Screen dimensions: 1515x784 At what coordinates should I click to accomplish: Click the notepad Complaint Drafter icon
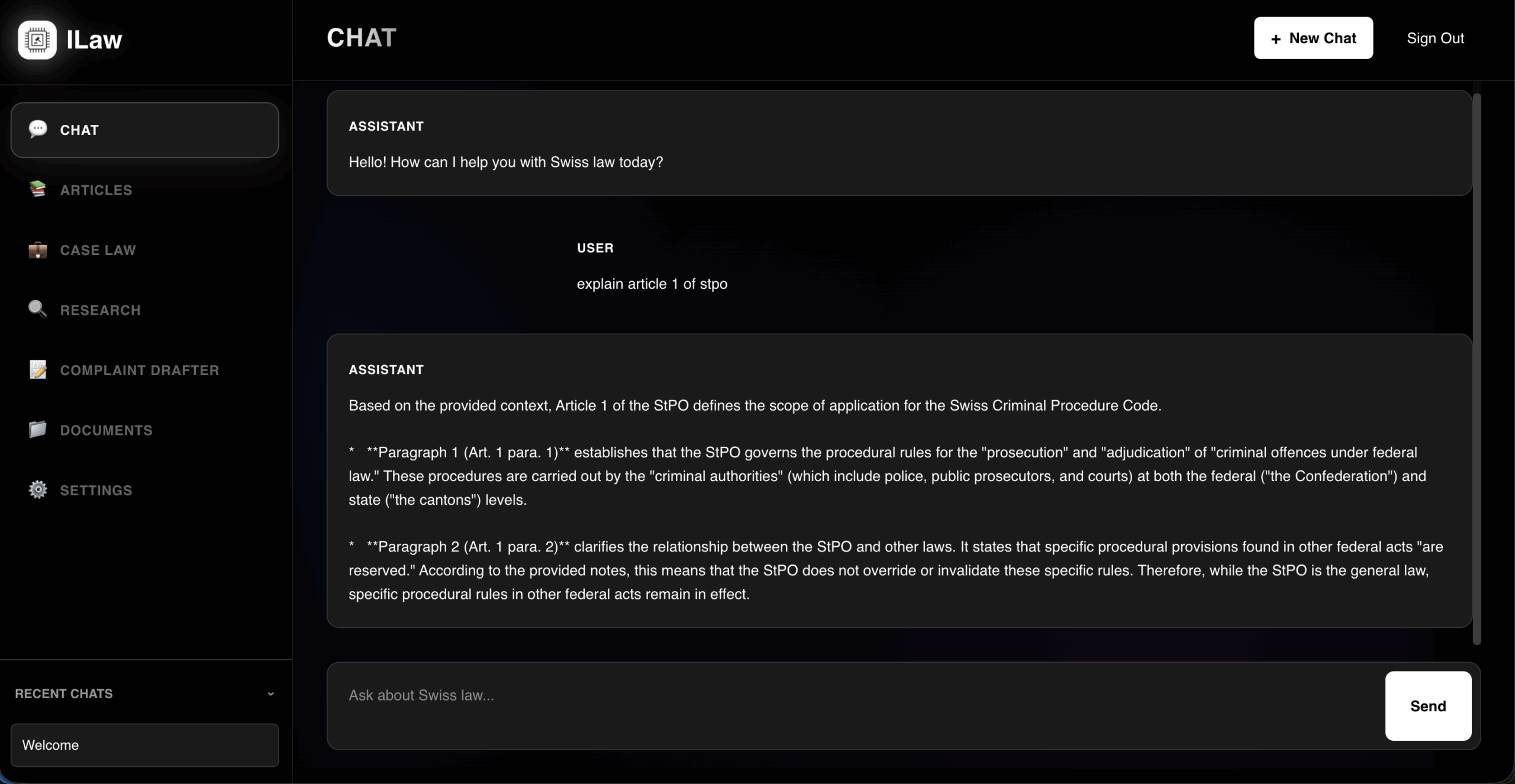click(x=38, y=370)
